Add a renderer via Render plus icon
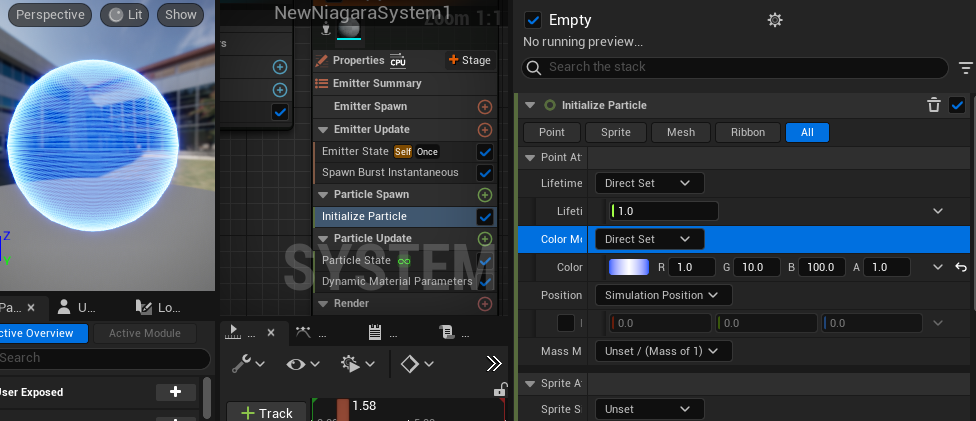Viewport: 976px width, 421px height. click(485, 304)
